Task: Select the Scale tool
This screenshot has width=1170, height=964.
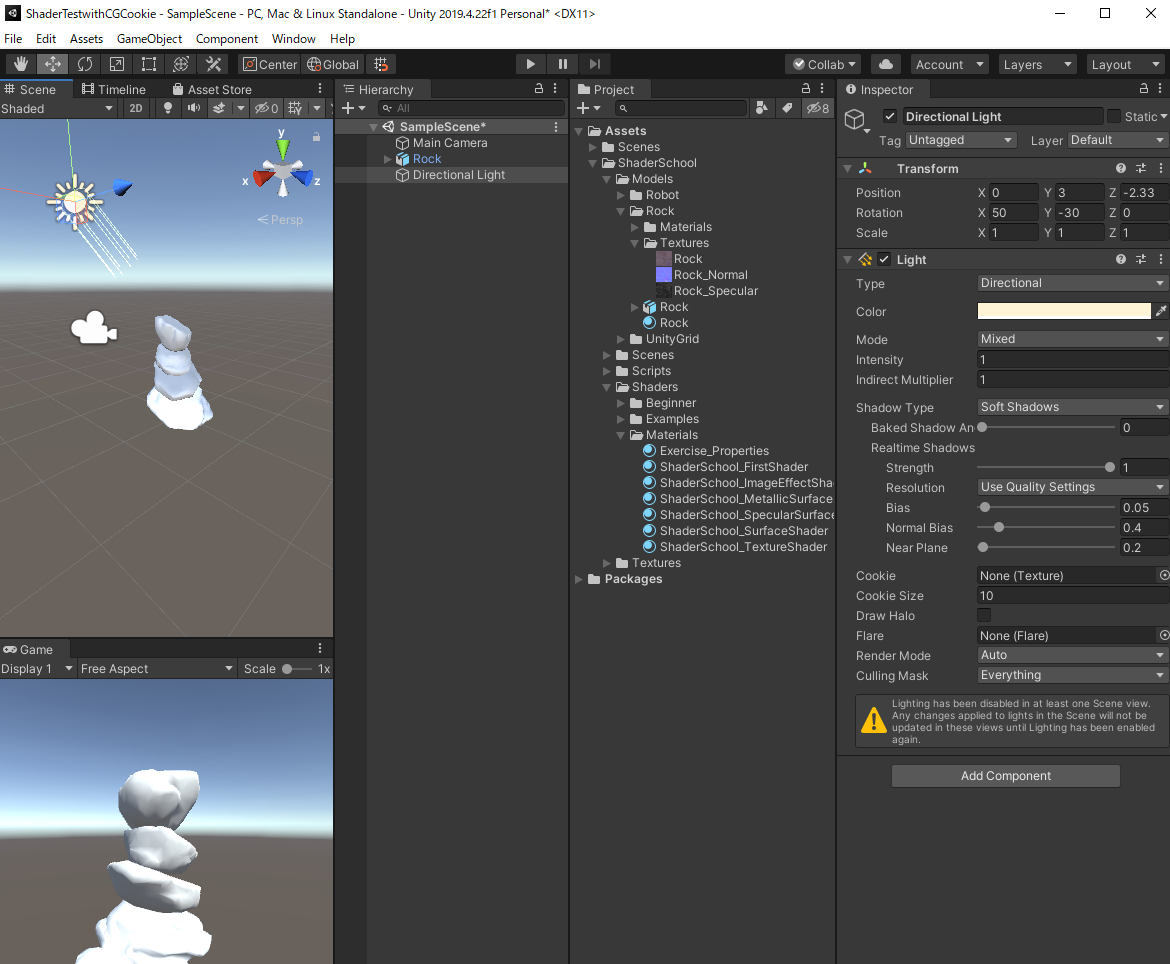Action: tap(117, 64)
